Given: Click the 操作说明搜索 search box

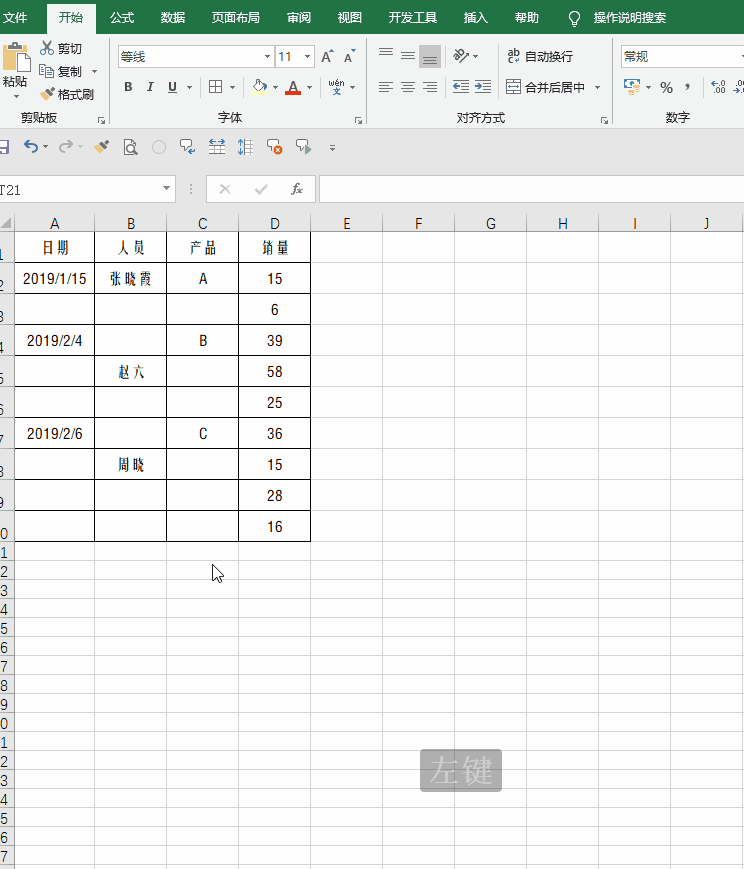Looking at the screenshot, I should 630,18.
